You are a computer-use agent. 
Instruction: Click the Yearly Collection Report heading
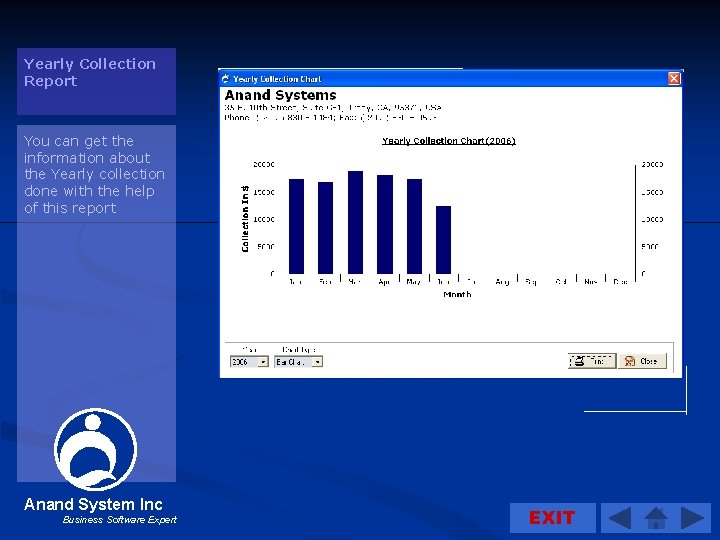(90, 72)
